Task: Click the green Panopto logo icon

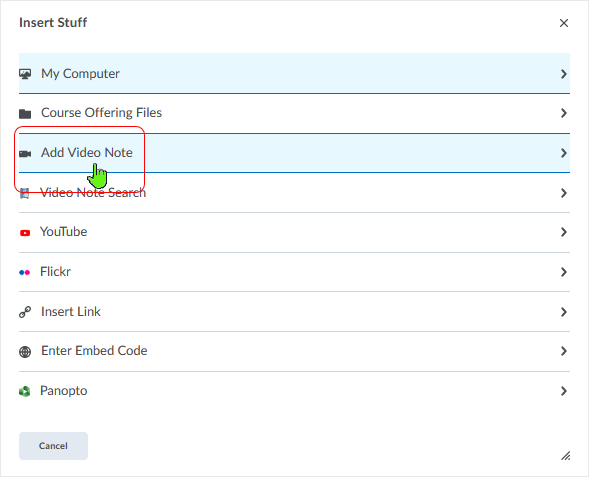Action: (x=25, y=392)
